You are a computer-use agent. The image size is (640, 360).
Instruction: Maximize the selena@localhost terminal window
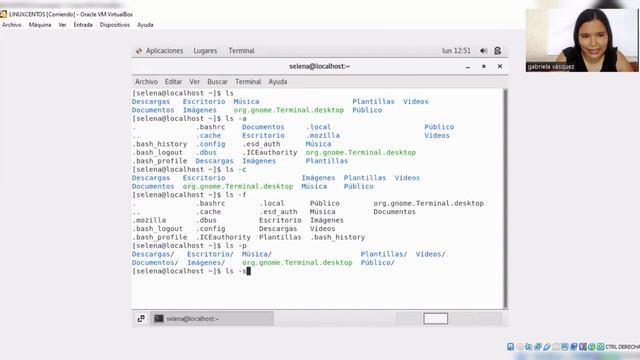tap(484, 66)
